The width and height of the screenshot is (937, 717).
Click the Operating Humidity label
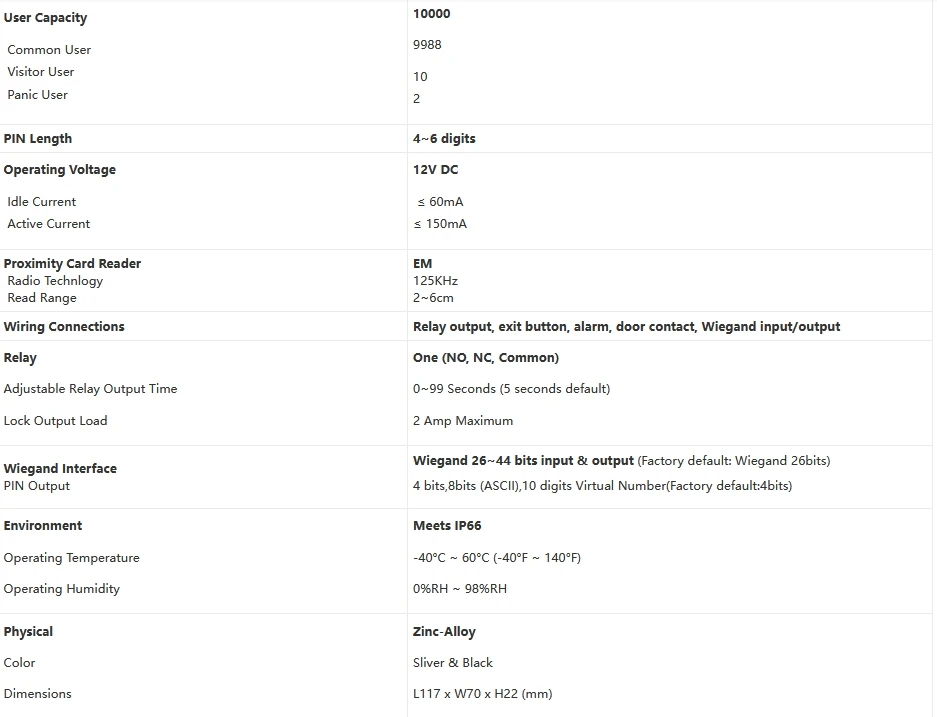(62, 589)
